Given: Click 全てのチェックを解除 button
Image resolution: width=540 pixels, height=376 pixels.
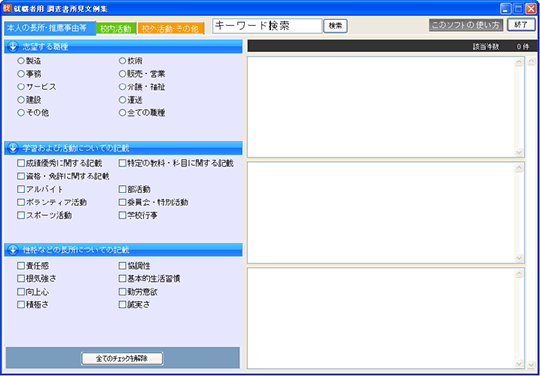Looking at the screenshot, I should (122, 358).
